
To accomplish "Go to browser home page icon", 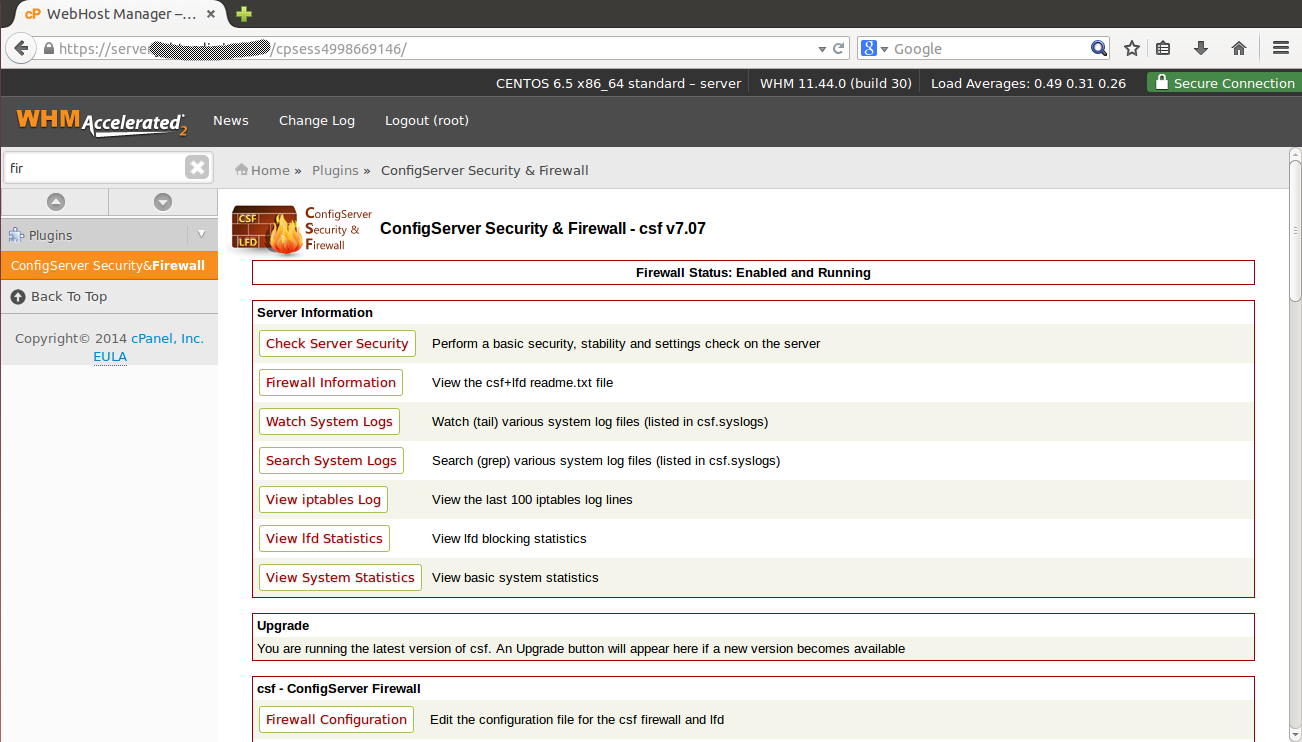I will [1239, 48].
